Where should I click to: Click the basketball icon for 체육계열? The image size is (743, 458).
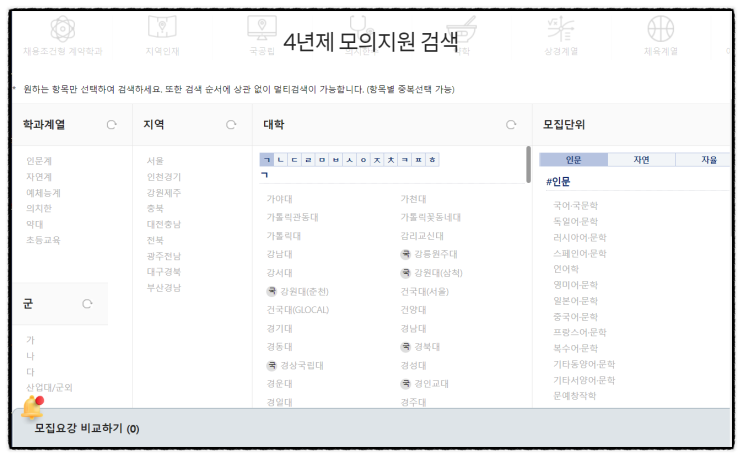661,28
